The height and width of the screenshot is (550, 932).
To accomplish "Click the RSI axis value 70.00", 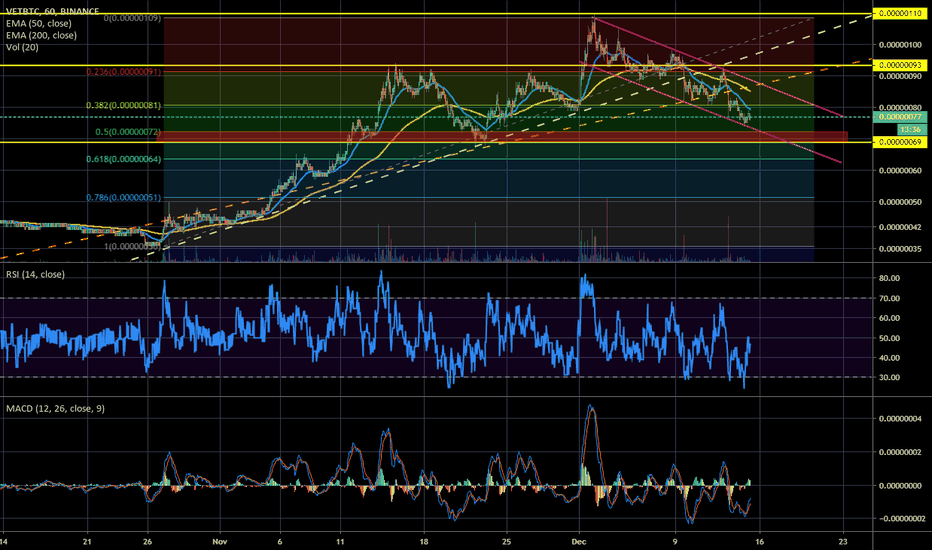I will pyautogui.click(x=889, y=298).
